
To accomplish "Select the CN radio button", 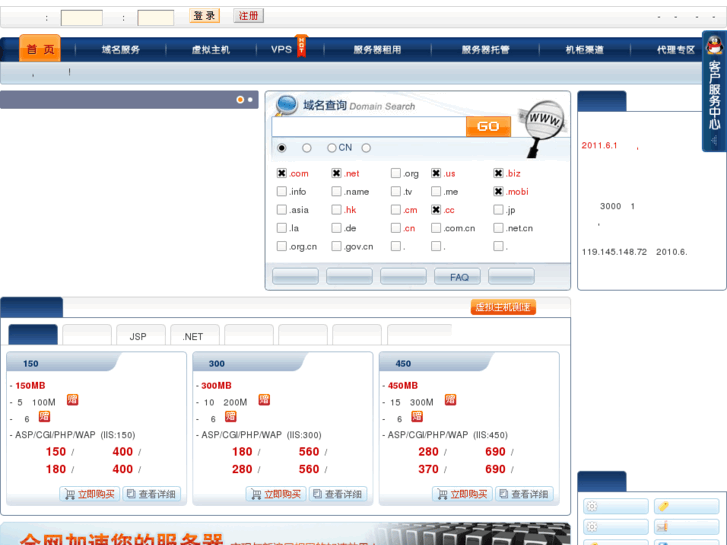I will click(332, 148).
